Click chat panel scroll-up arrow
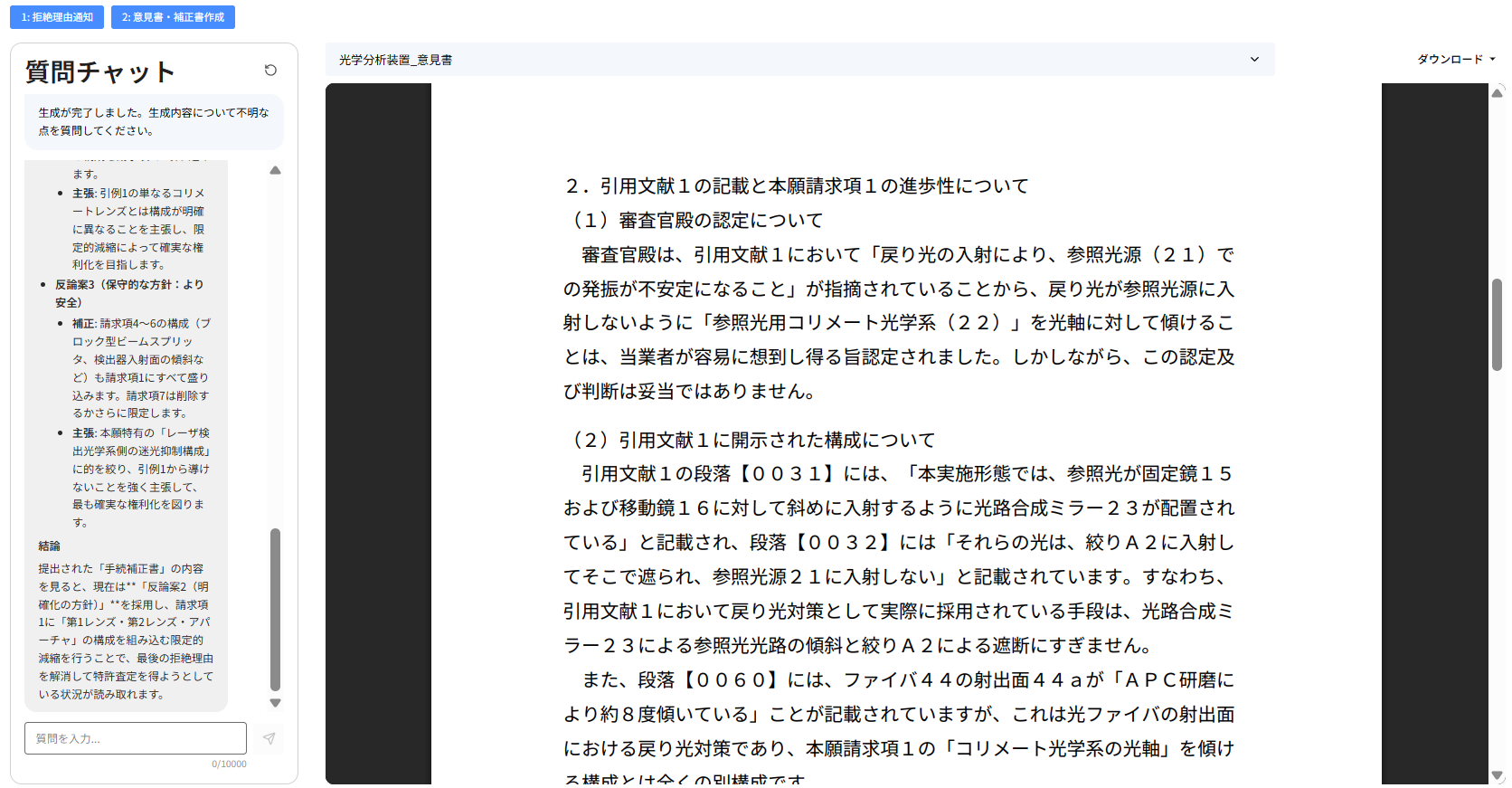Screen dimensions: 1512x788 coord(275,170)
